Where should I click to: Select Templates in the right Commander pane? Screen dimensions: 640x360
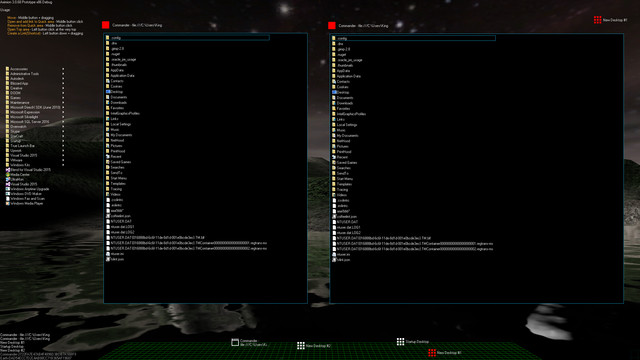[x=344, y=184]
